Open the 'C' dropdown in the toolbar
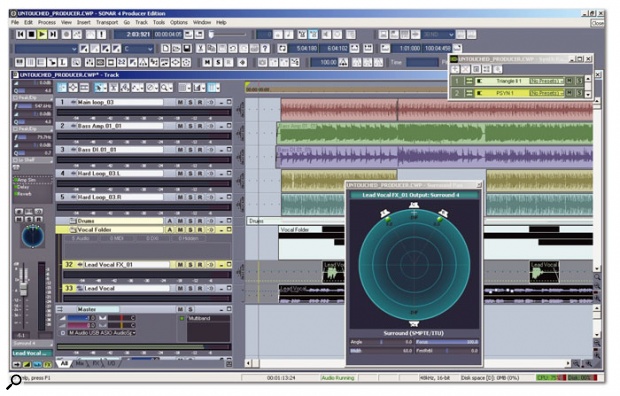This screenshot has width=620, height=396. [138, 49]
